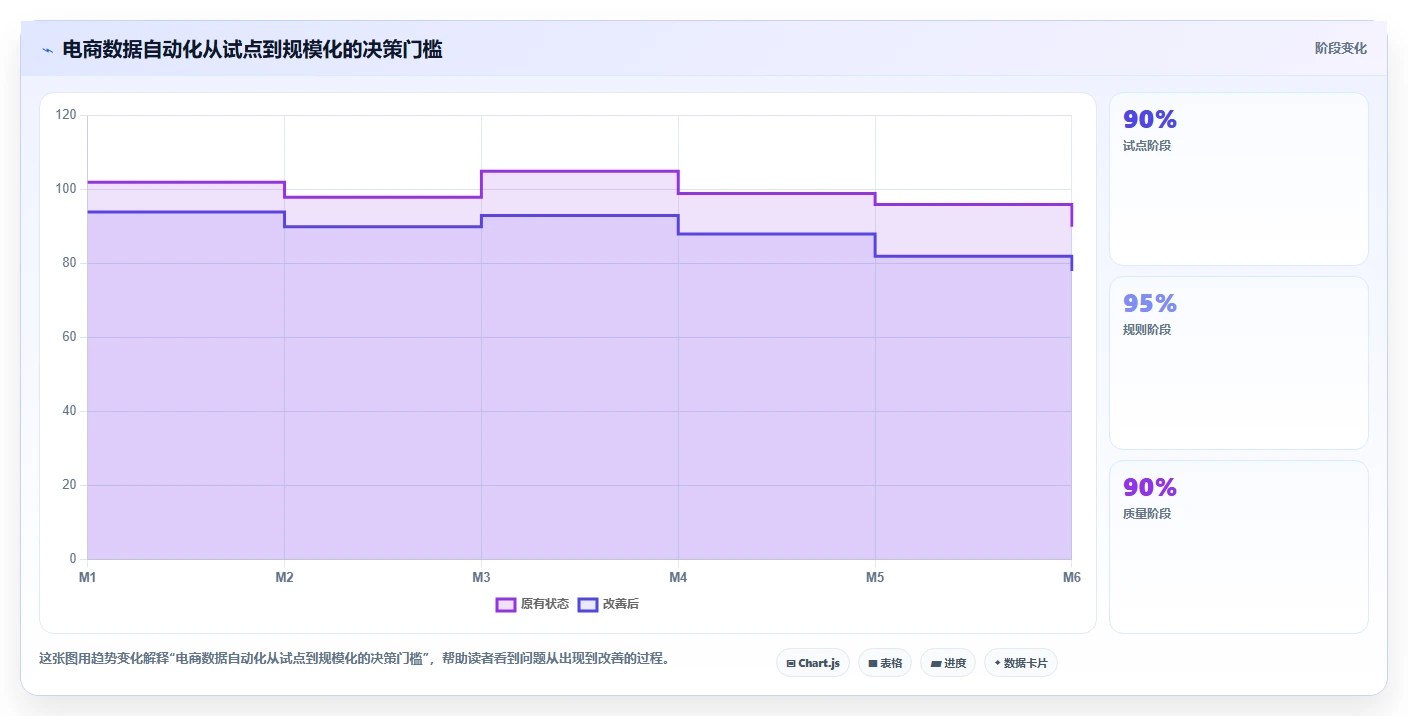Click the 质量阶段 label
This screenshot has height=716, width=1408.
point(1147,514)
